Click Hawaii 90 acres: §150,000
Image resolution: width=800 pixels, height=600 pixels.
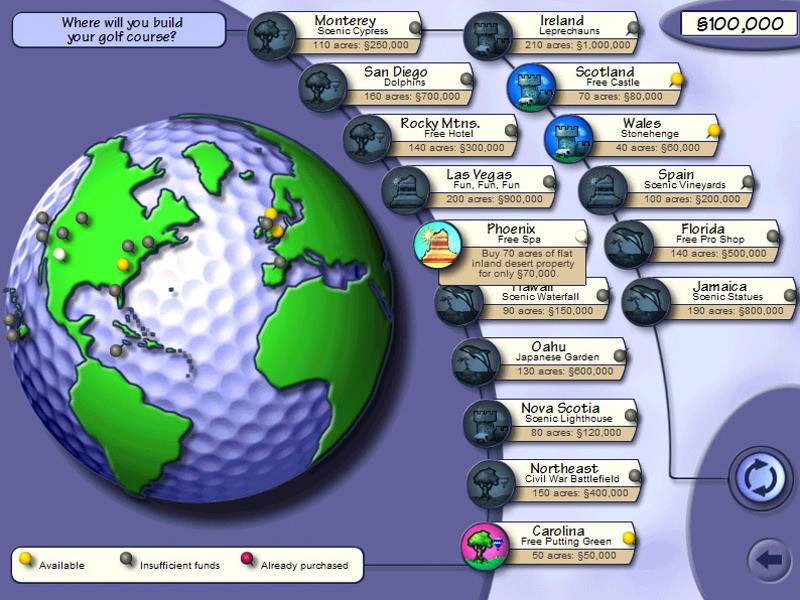(x=547, y=311)
